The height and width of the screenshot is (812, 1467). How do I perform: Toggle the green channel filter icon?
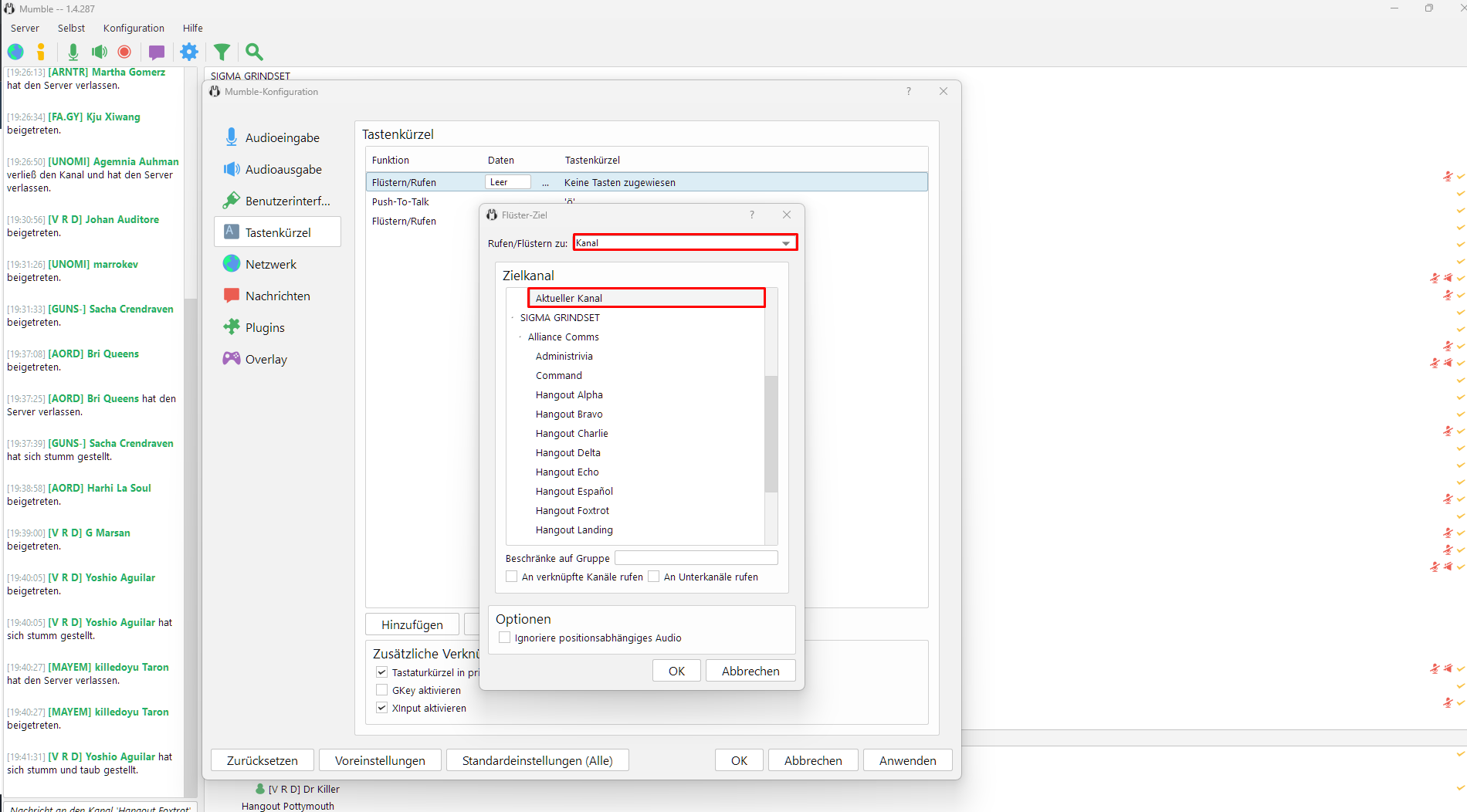pos(222,52)
